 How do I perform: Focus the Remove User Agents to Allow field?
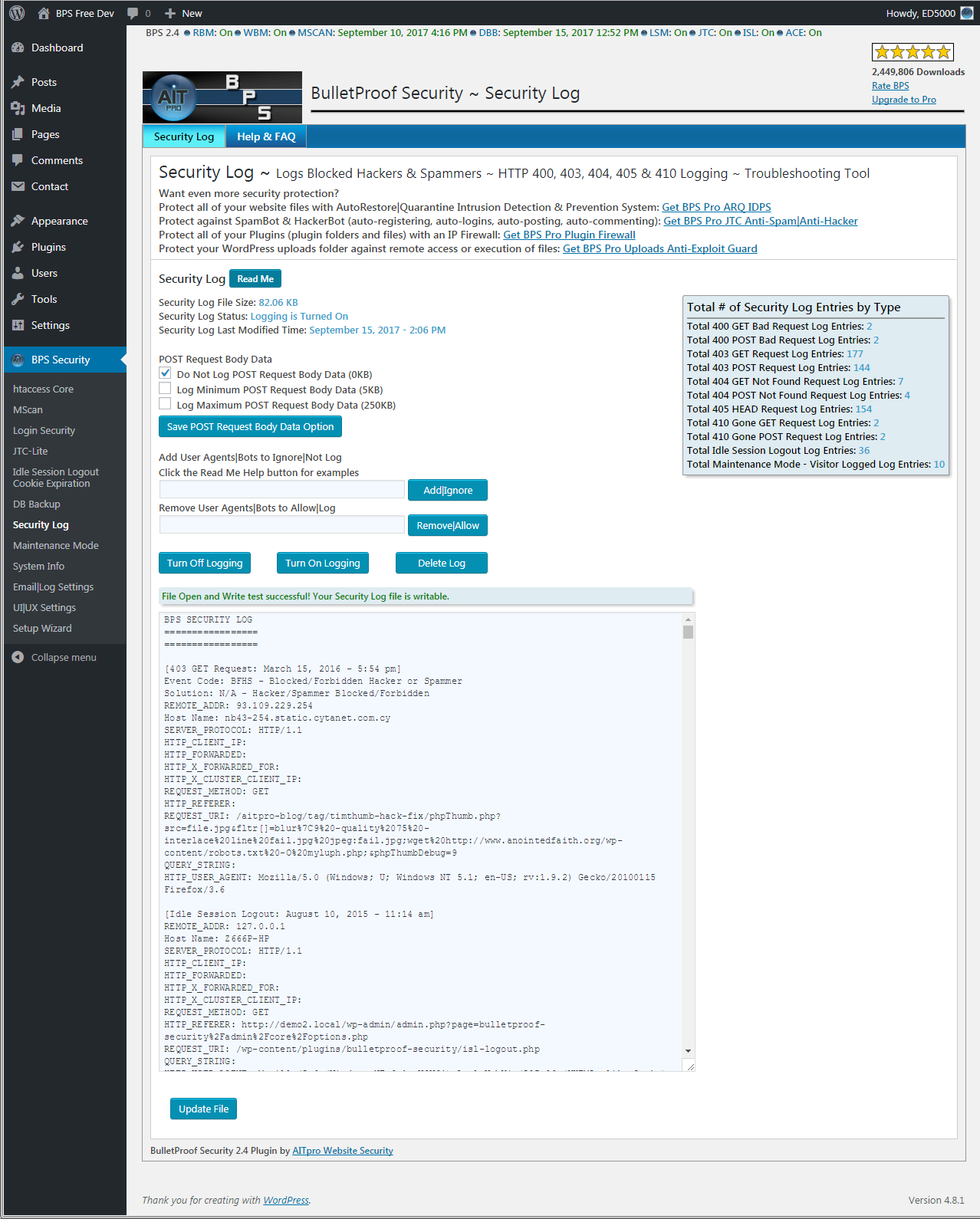tap(282, 524)
